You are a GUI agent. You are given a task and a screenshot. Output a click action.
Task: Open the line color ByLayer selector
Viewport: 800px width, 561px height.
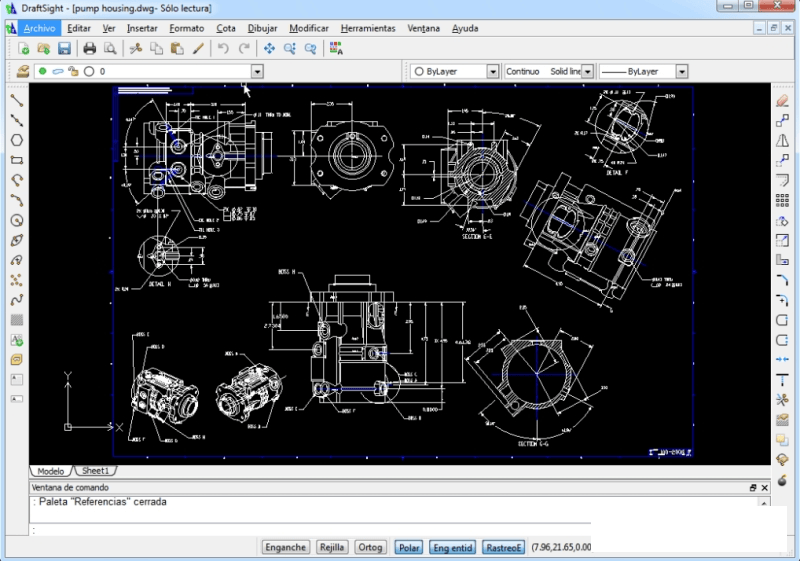492,72
